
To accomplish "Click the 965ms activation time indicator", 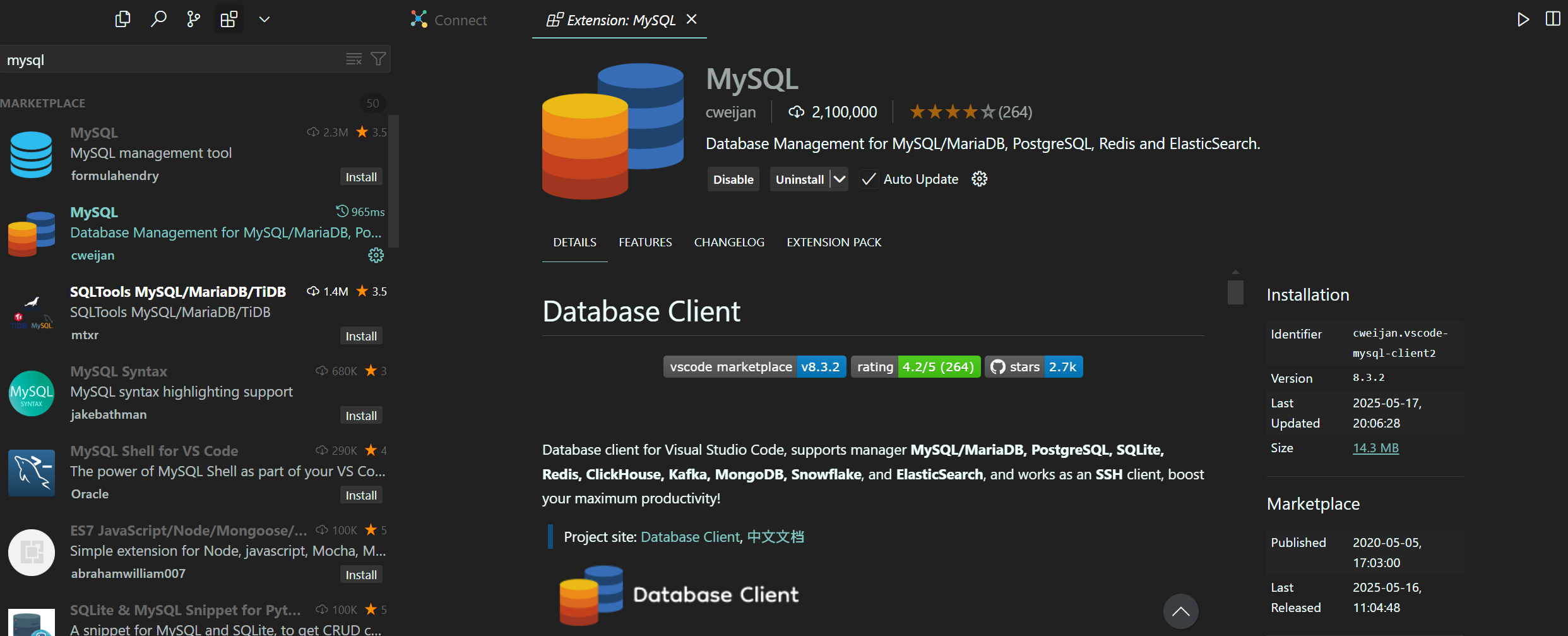I will coord(360,212).
